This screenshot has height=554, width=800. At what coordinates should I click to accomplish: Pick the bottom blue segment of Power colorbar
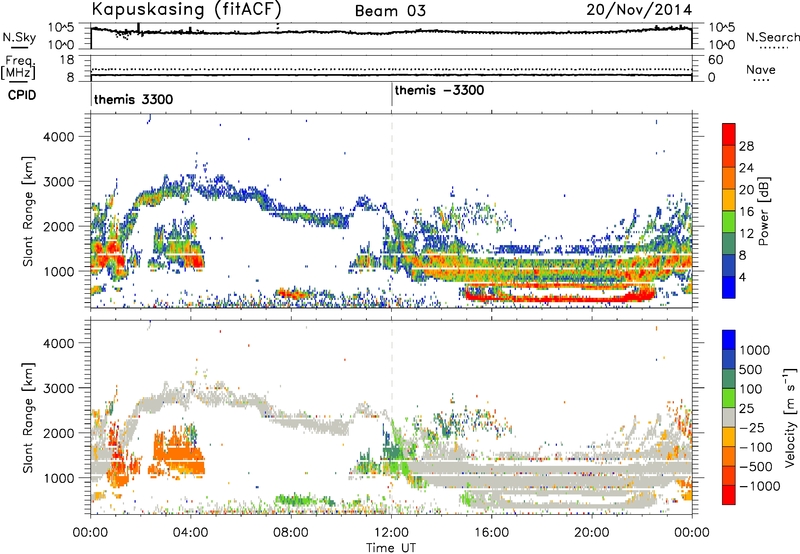tap(729, 287)
